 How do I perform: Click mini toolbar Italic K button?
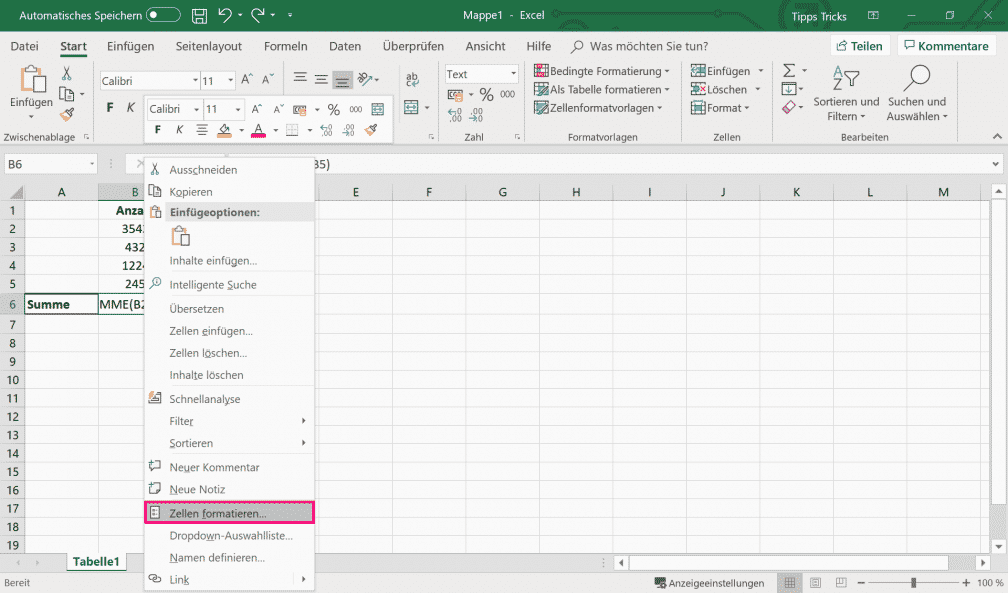(x=179, y=130)
